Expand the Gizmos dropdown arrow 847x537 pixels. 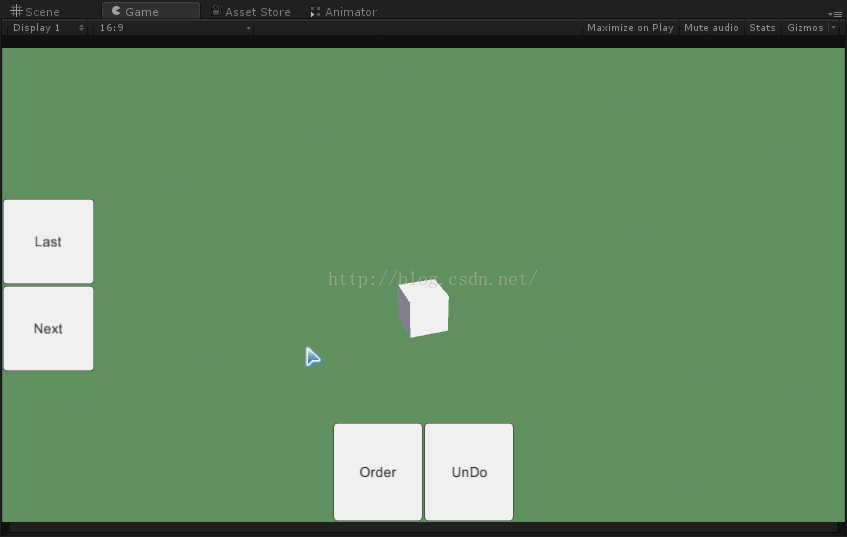click(x=833, y=28)
